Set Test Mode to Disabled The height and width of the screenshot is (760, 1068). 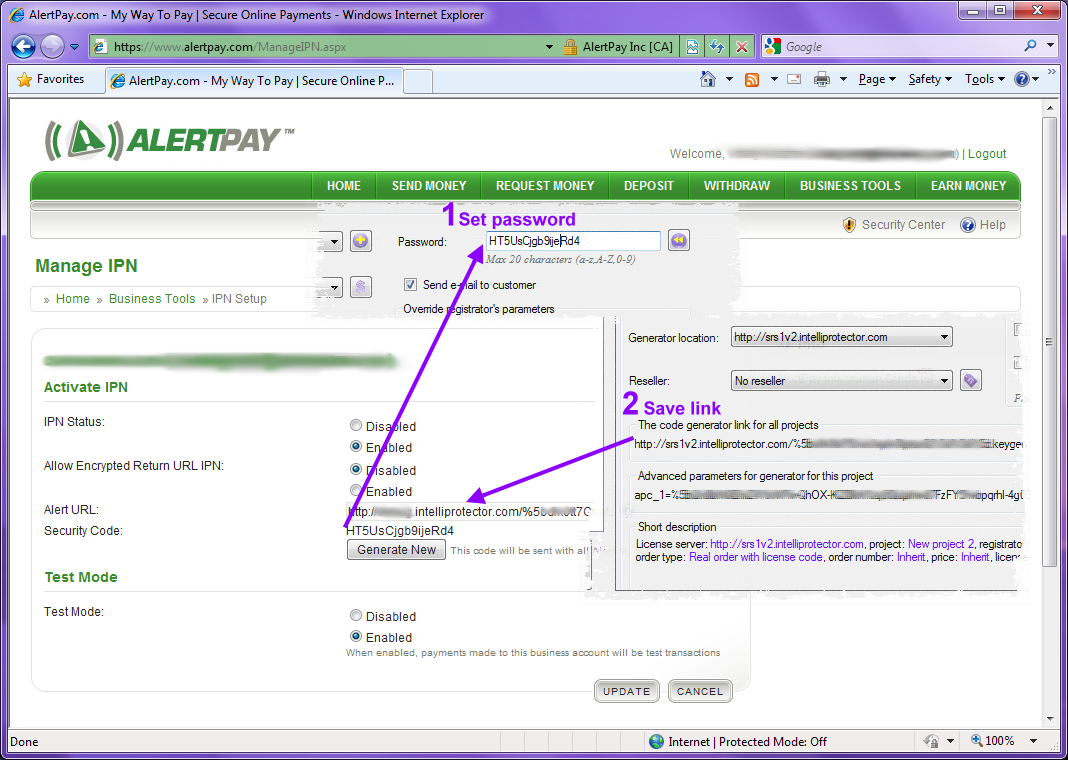356,616
